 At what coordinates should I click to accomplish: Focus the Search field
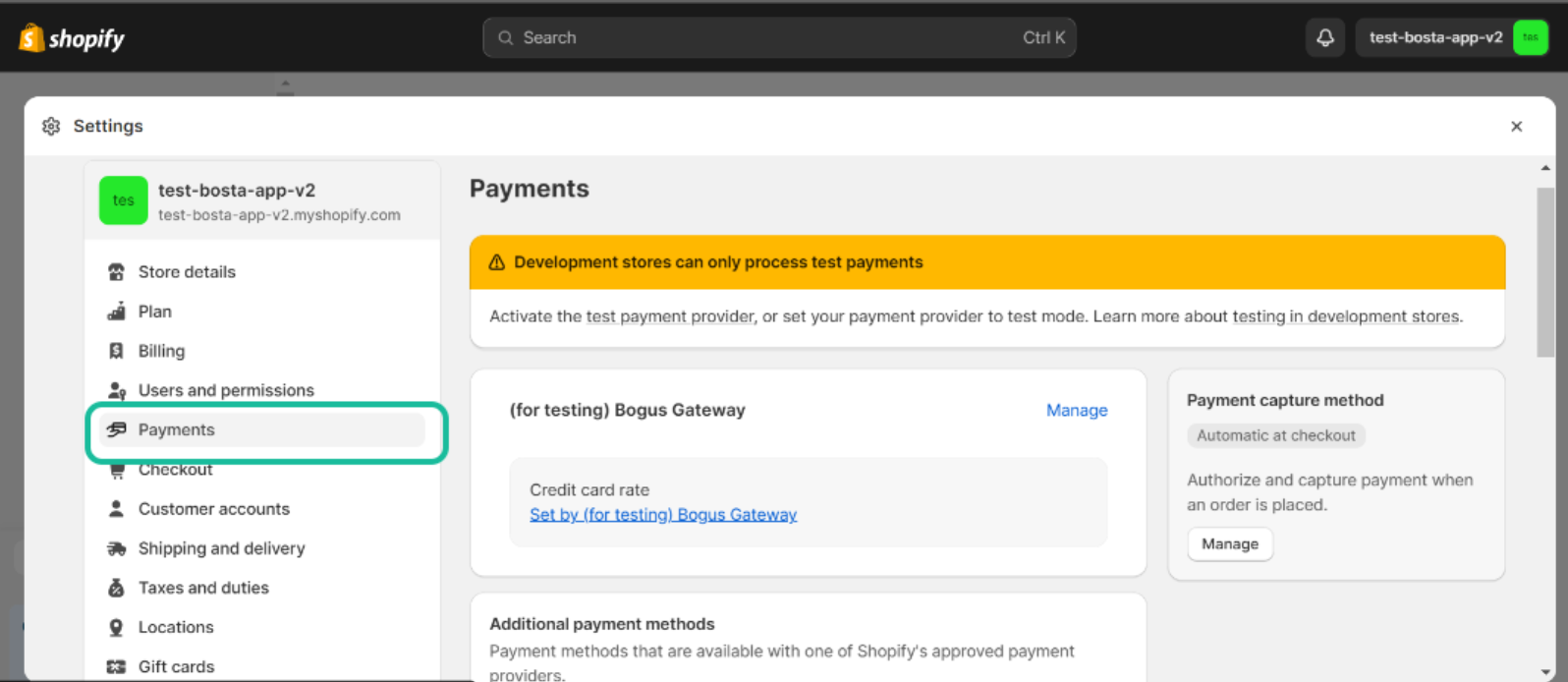pyautogui.click(x=779, y=37)
